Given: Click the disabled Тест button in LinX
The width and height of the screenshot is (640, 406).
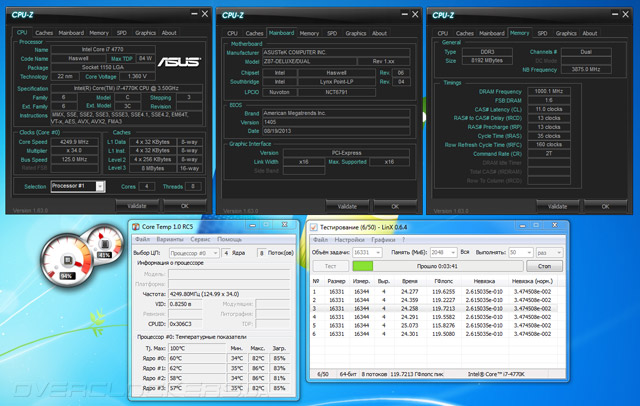Looking at the screenshot, I should 330,266.
